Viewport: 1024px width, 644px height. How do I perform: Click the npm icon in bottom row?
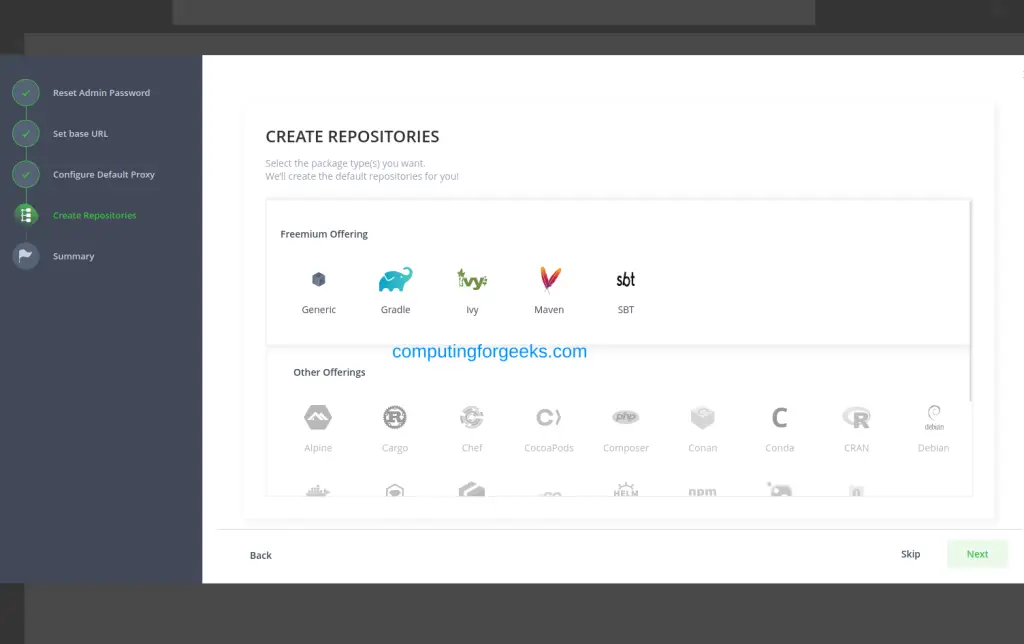point(703,491)
